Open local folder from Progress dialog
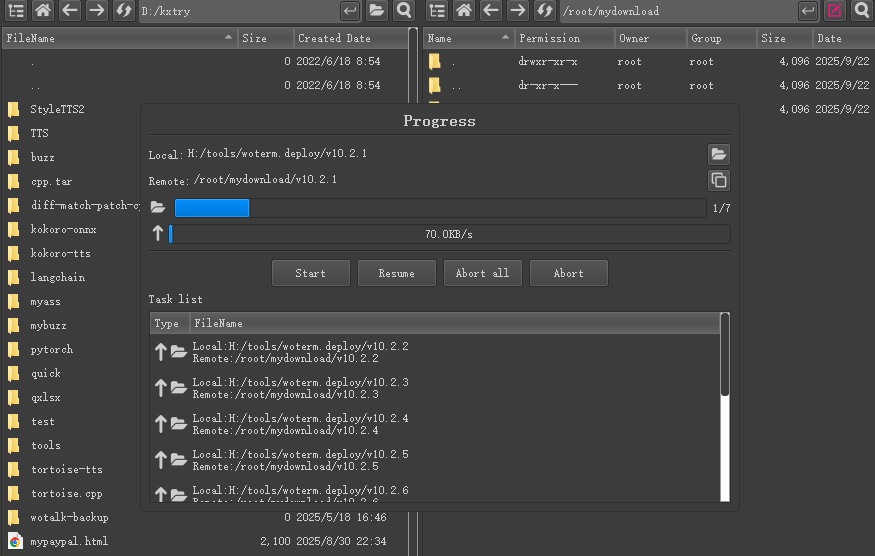 point(718,154)
